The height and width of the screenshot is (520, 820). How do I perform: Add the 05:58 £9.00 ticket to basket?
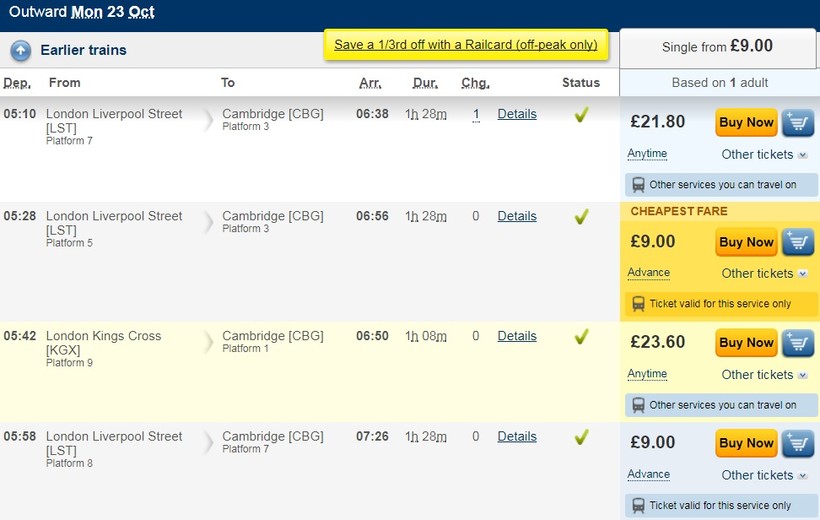pyautogui.click(x=797, y=443)
